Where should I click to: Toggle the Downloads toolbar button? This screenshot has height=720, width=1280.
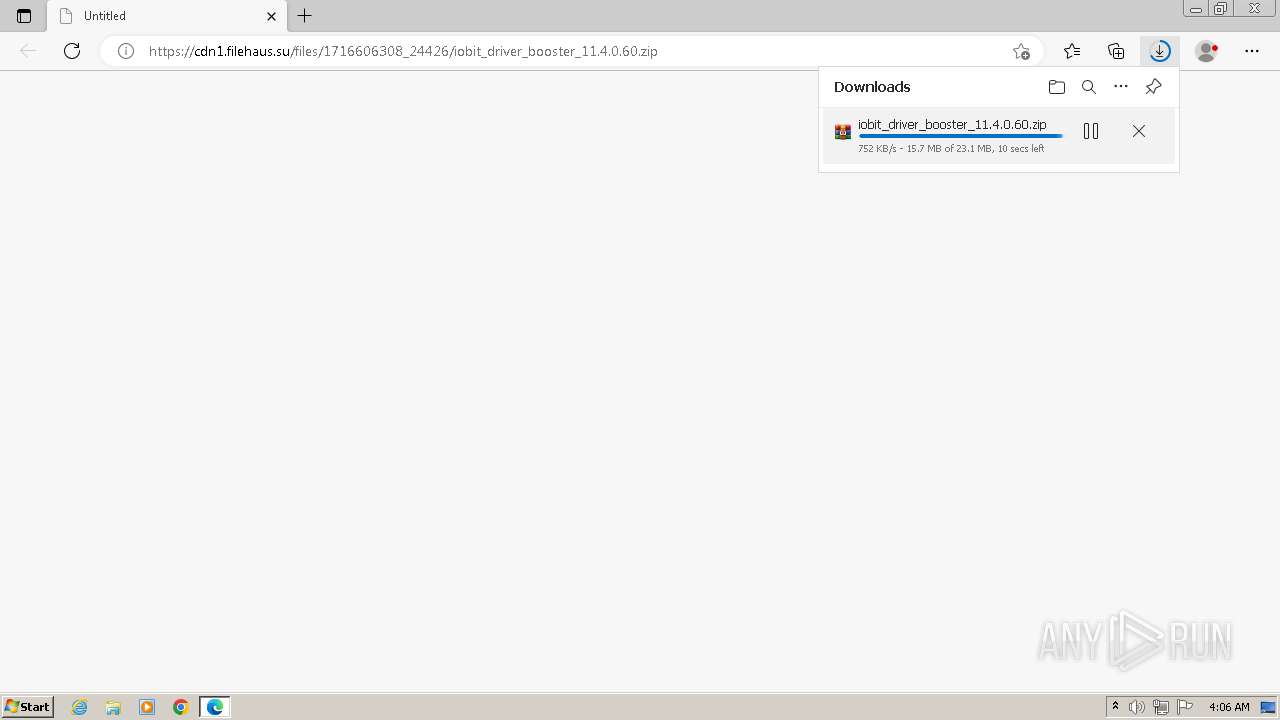1160,51
